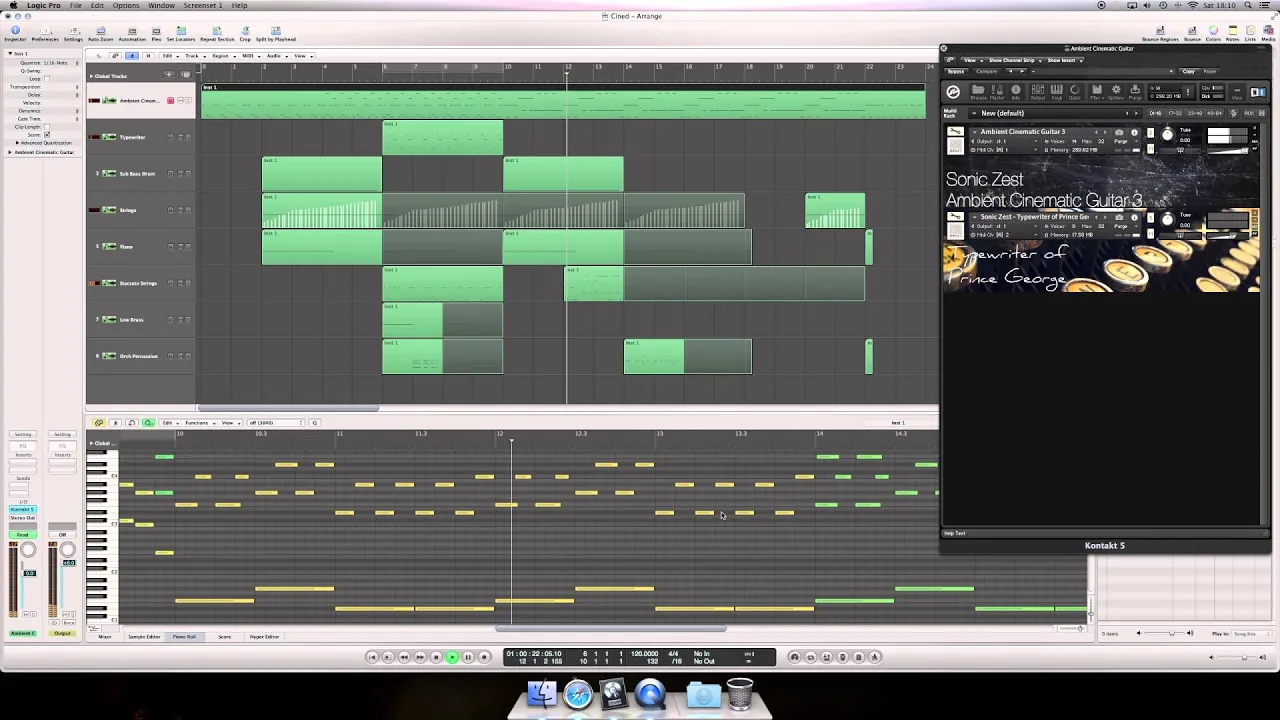Show the Kontakt Info icon

click(x=1016, y=90)
